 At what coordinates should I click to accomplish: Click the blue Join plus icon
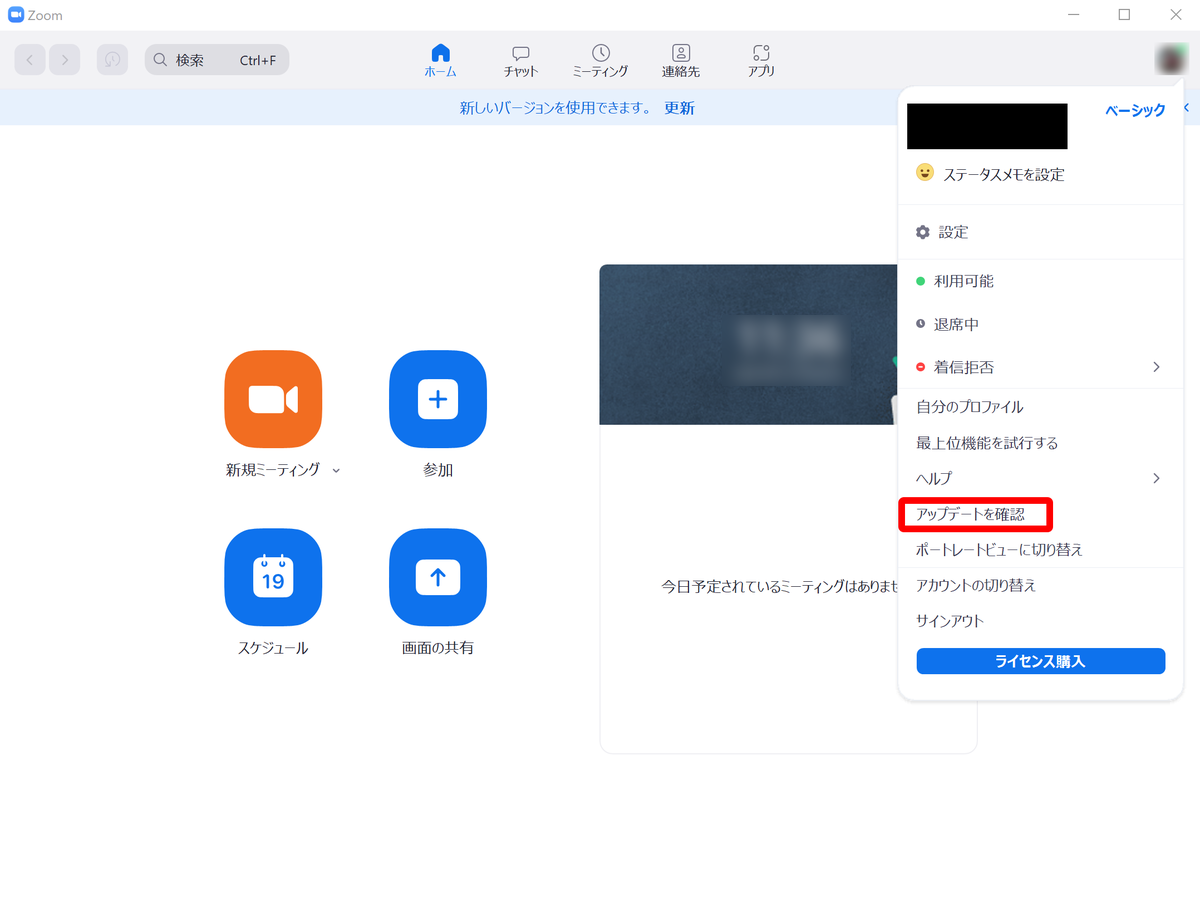437,399
